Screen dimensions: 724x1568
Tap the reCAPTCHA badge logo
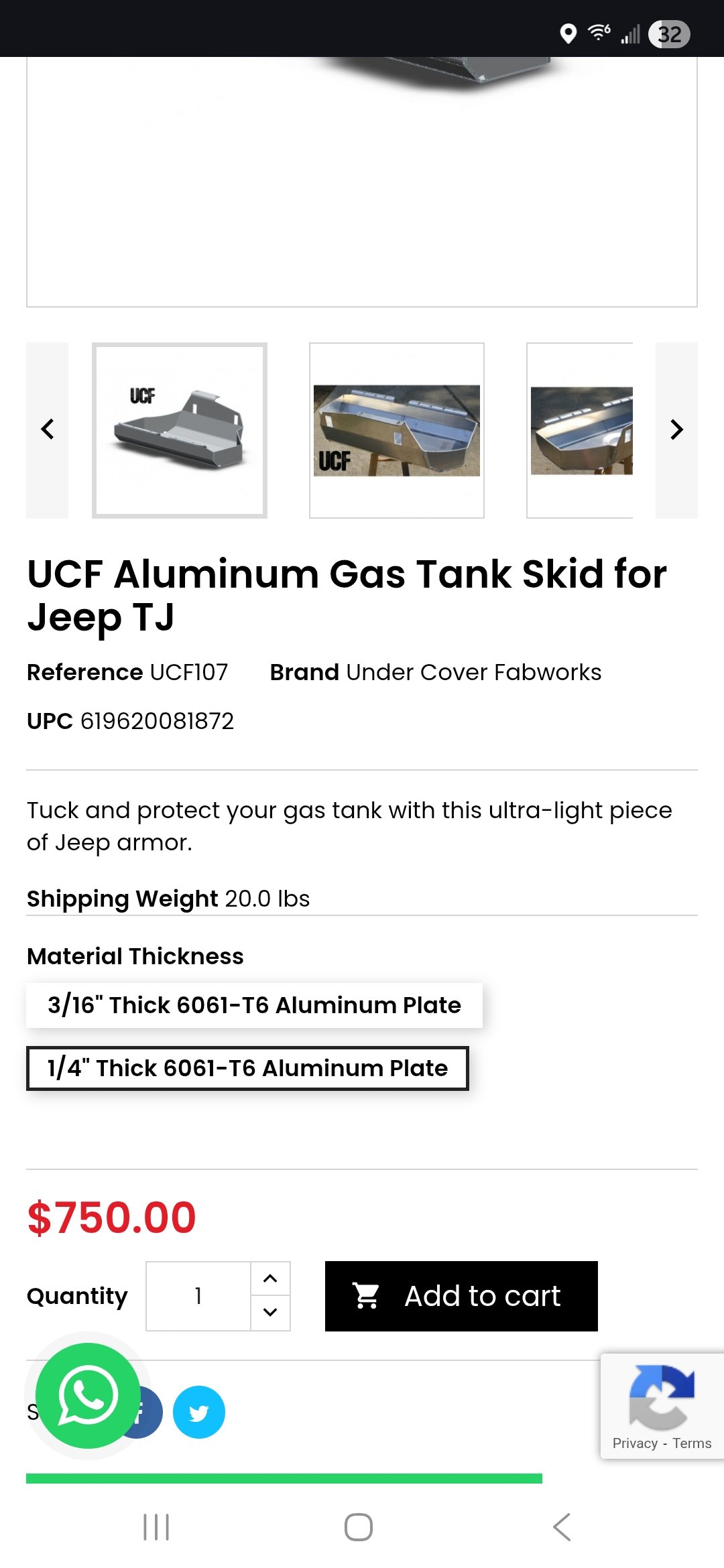(661, 1396)
